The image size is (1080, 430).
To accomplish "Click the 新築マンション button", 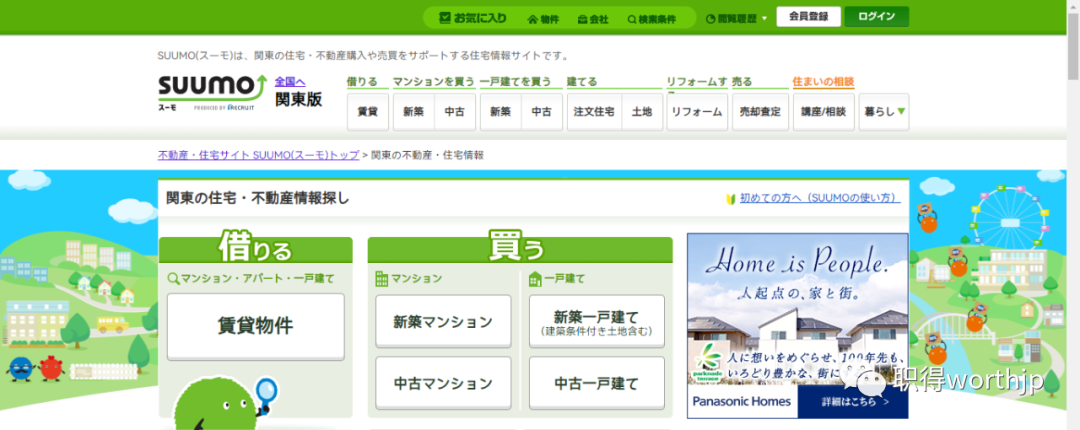I will pyautogui.click(x=444, y=321).
